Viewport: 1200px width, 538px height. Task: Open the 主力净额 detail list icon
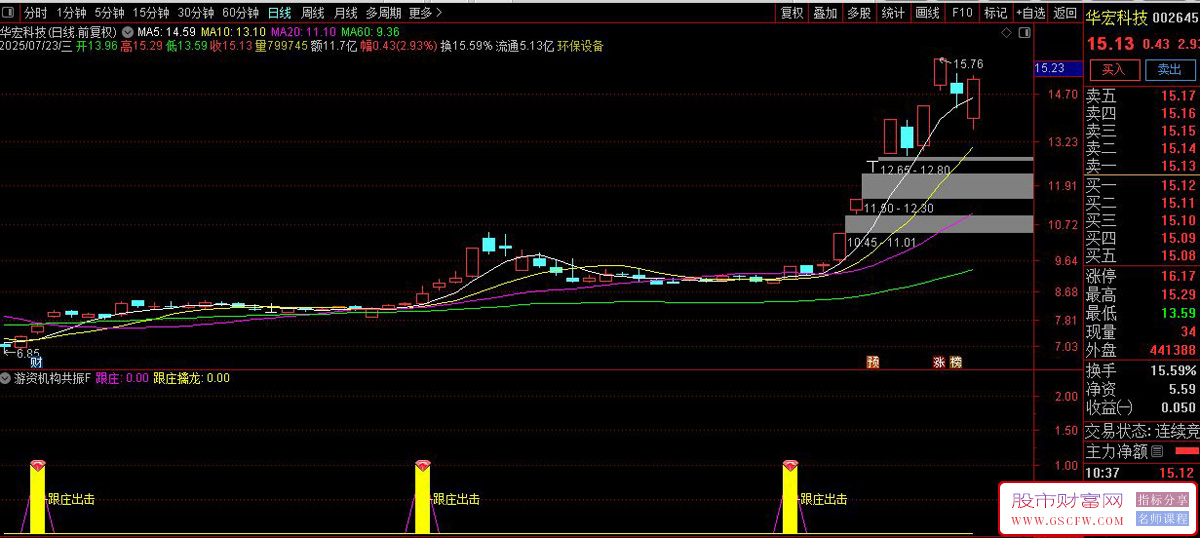click(x=1157, y=452)
